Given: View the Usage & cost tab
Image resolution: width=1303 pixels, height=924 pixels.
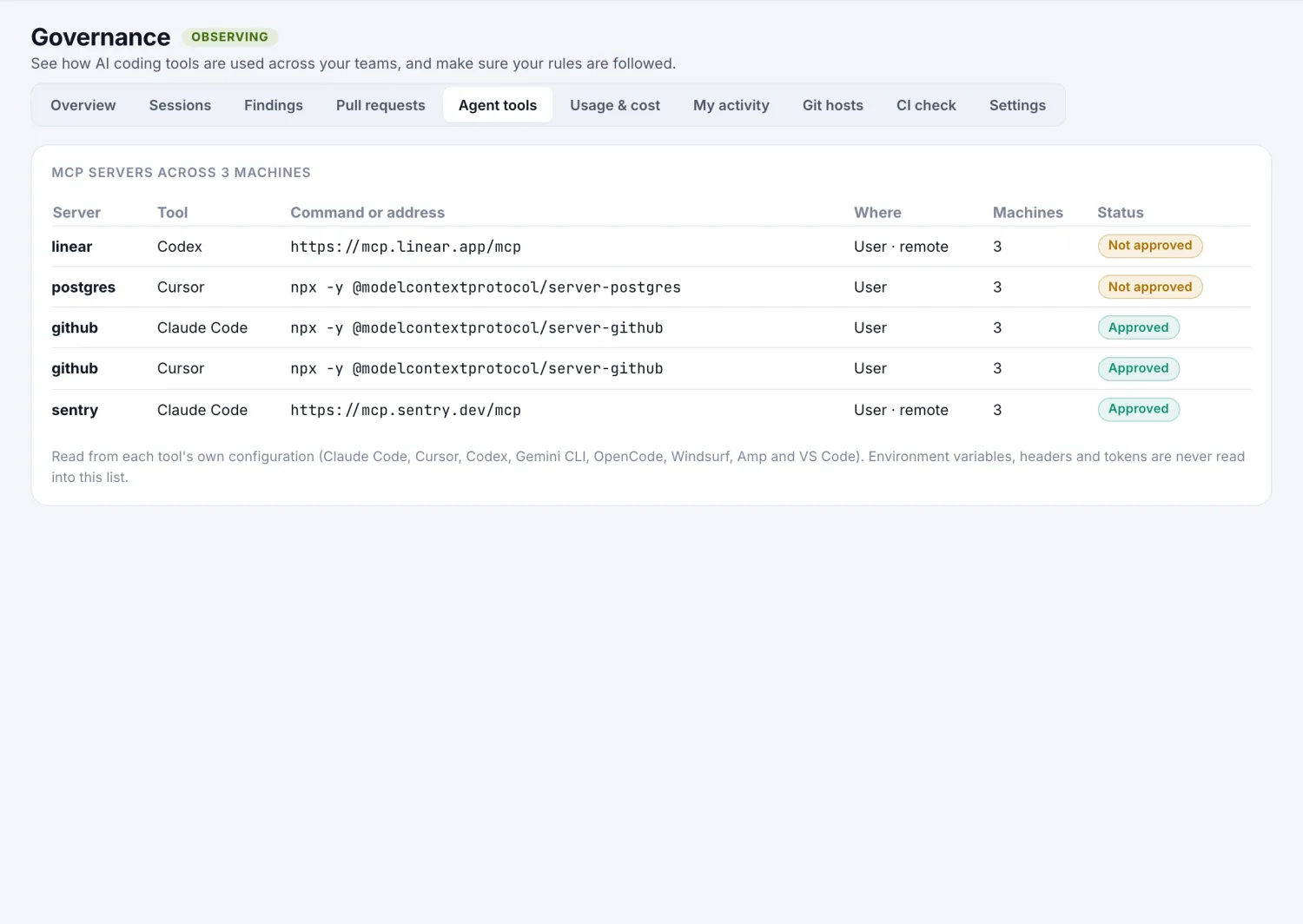Looking at the screenshot, I should pos(615,105).
